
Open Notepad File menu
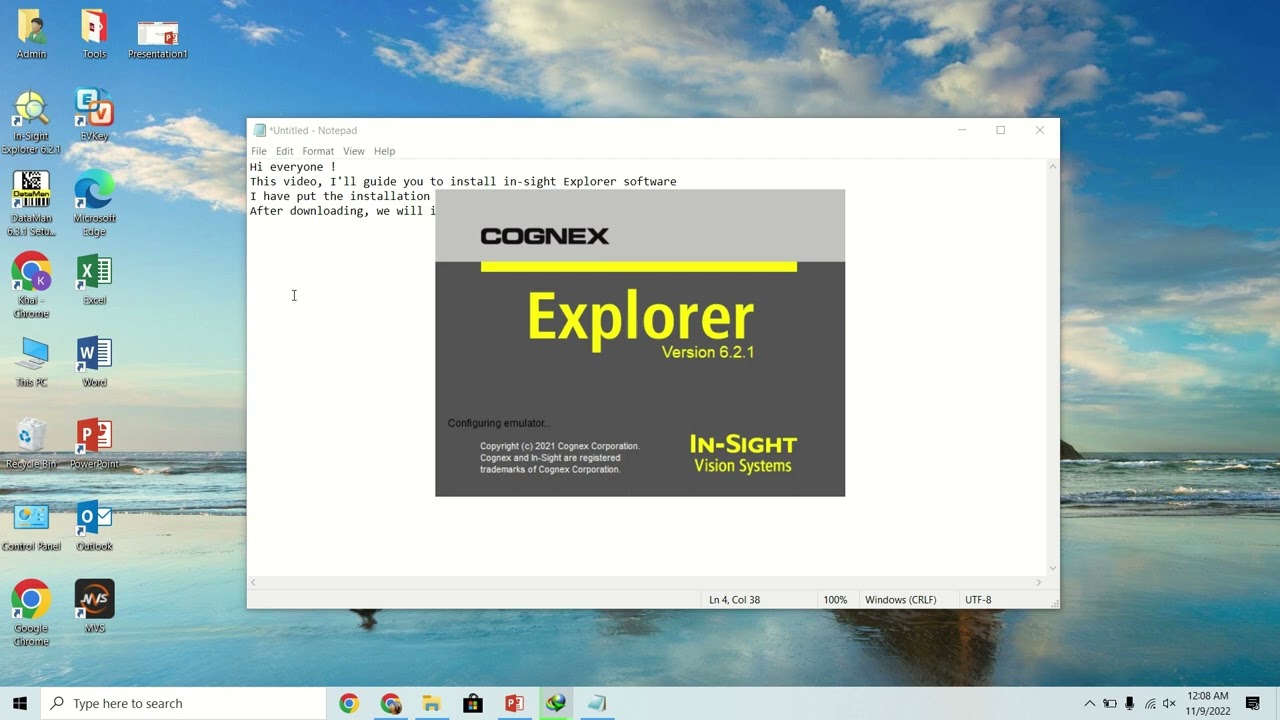coord(259,151)
